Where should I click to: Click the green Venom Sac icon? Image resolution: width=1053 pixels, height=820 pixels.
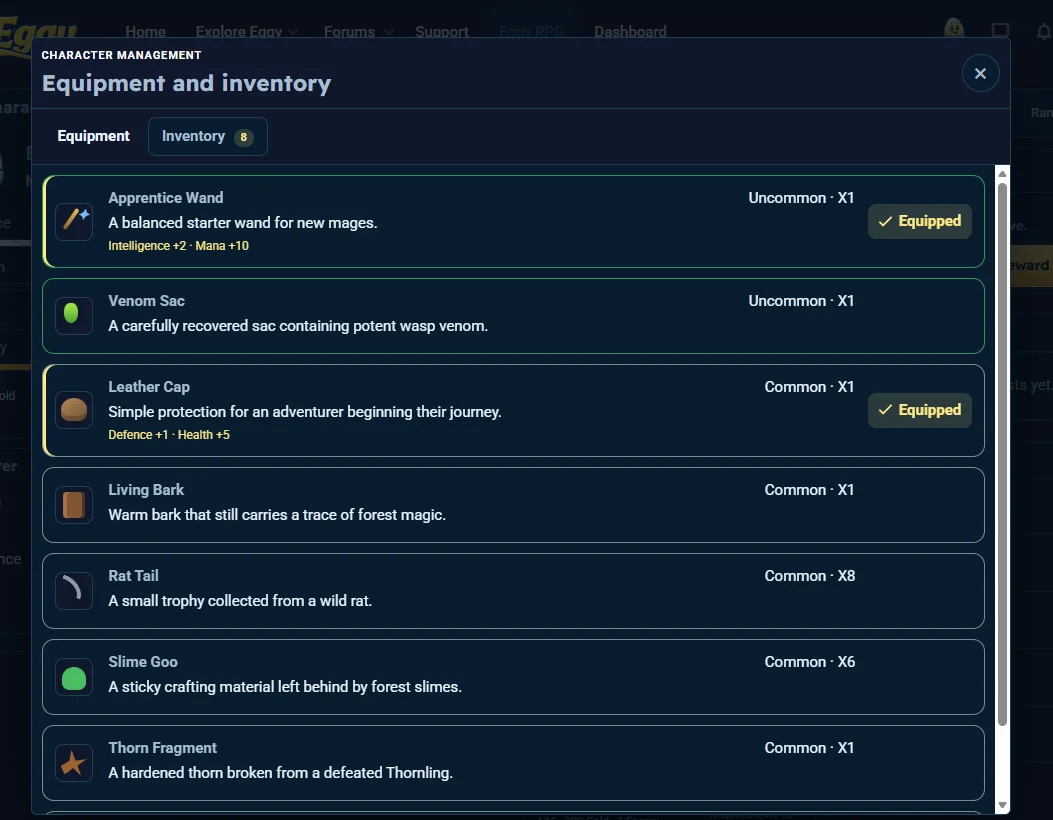tap(74, 316)
